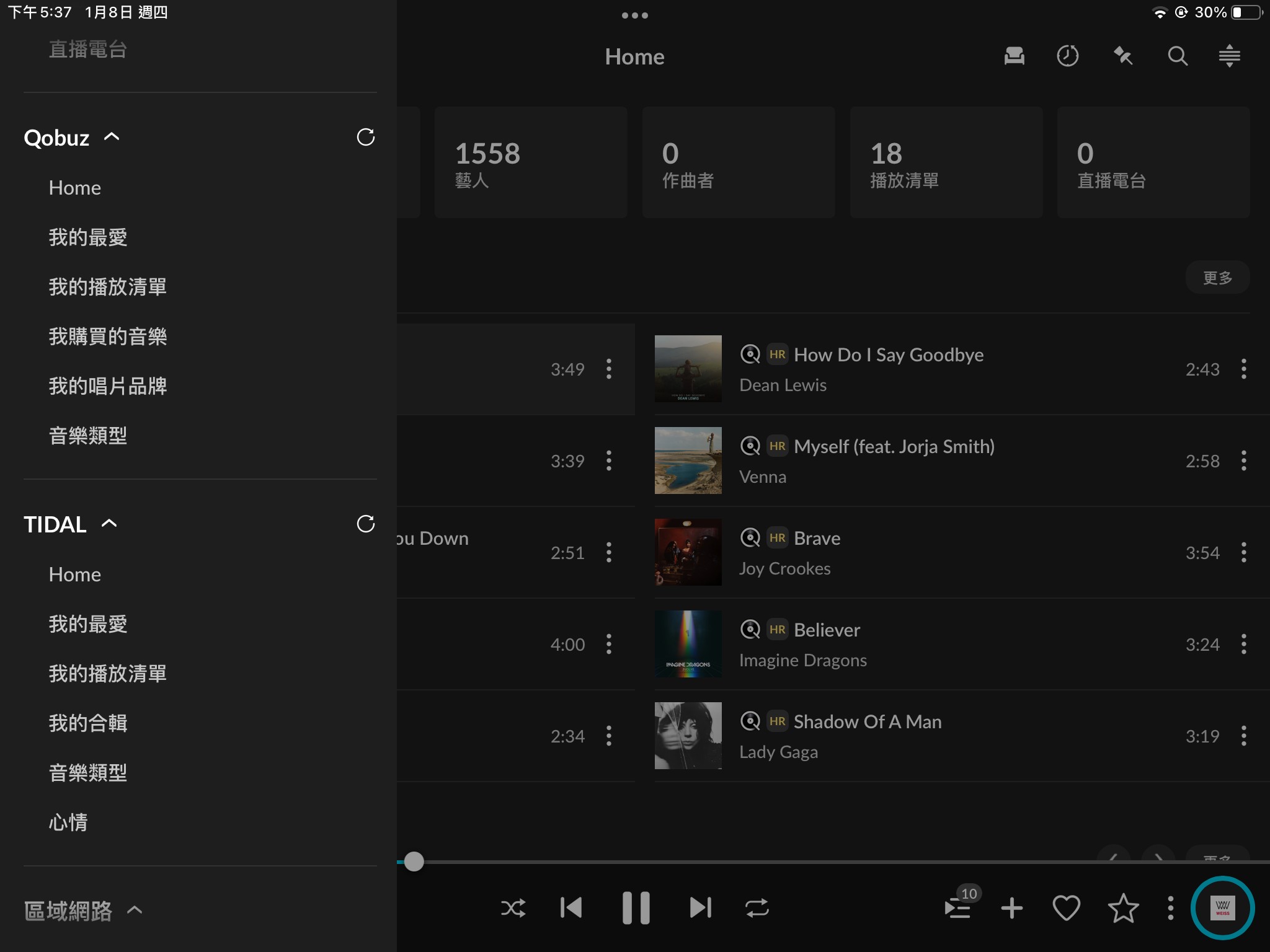Open the play queue icon
Image resolution: width=1270 pixels, height=952 pixels.
[x=959, y=908]
